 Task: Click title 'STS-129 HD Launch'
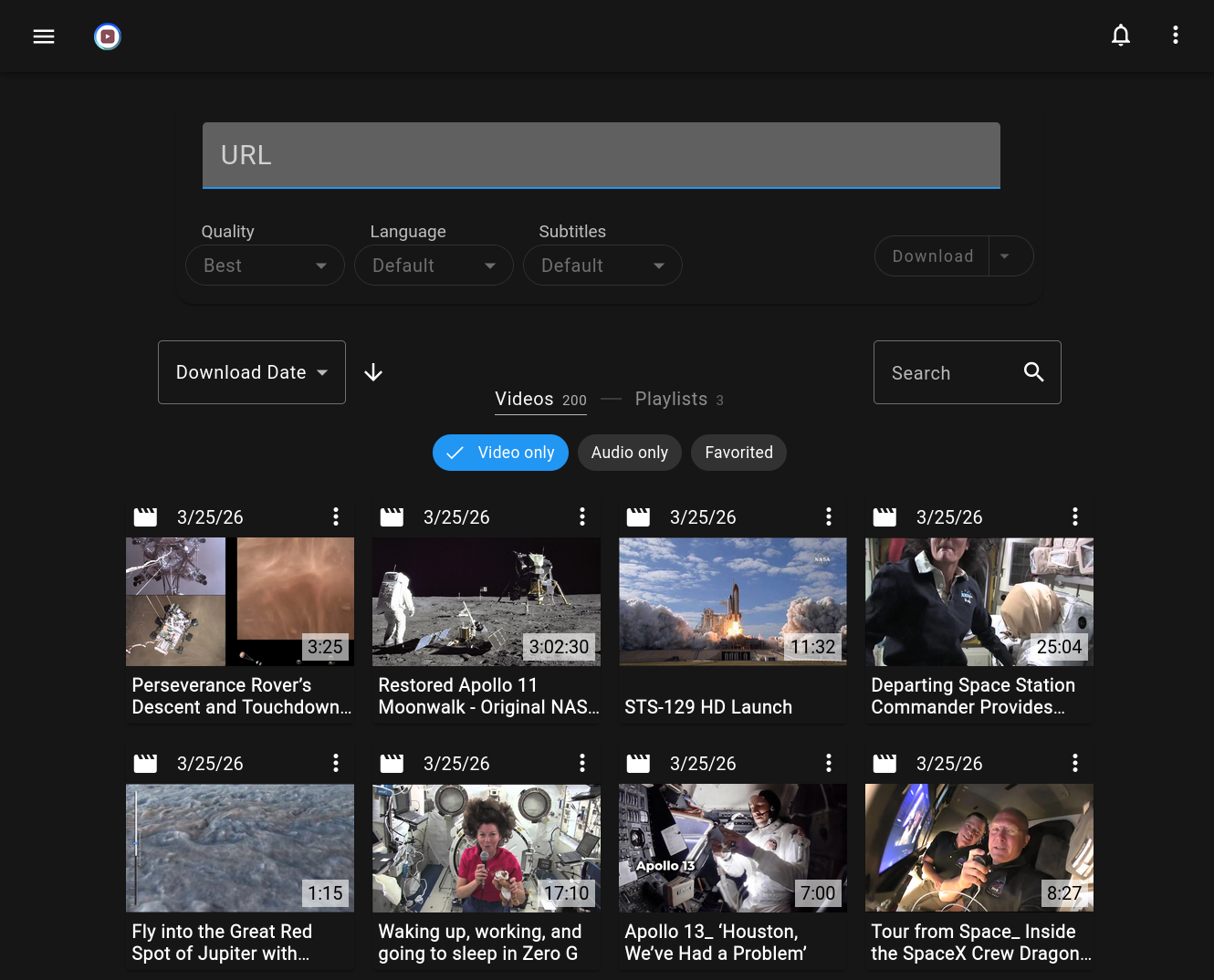click(x=708, y=707)
